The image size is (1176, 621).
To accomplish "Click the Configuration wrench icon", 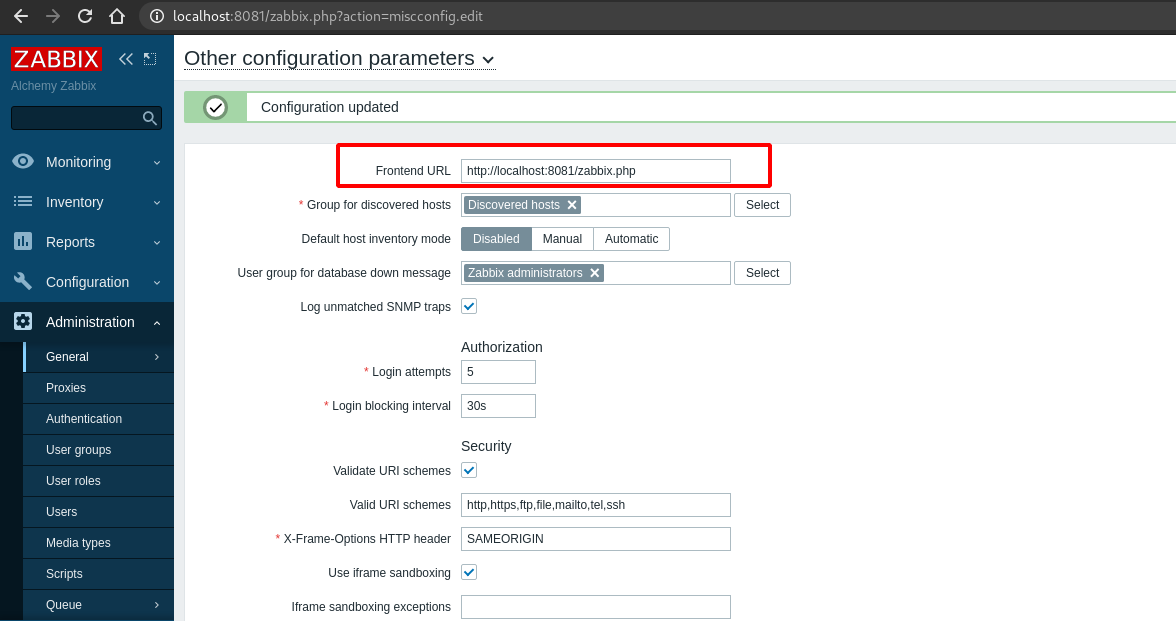I will [23, 281].
